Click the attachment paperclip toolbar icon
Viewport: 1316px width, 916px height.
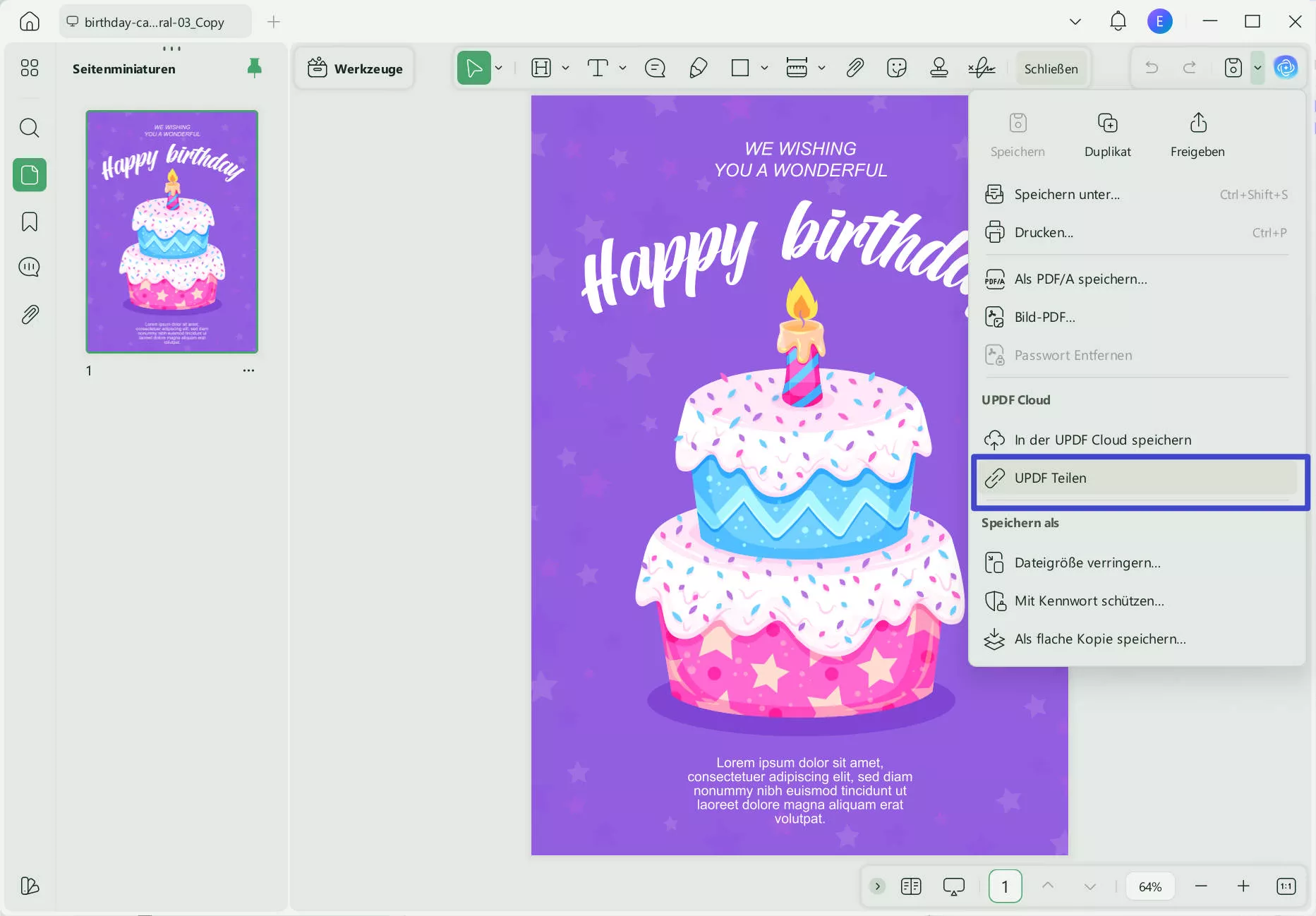coord(855,68)
